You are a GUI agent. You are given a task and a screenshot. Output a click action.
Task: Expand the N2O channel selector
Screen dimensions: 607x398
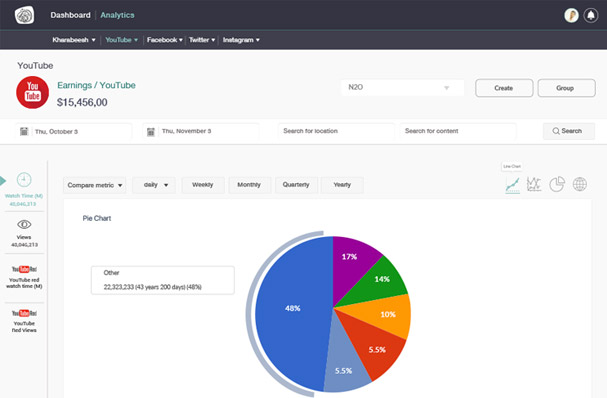coord(402,87)
